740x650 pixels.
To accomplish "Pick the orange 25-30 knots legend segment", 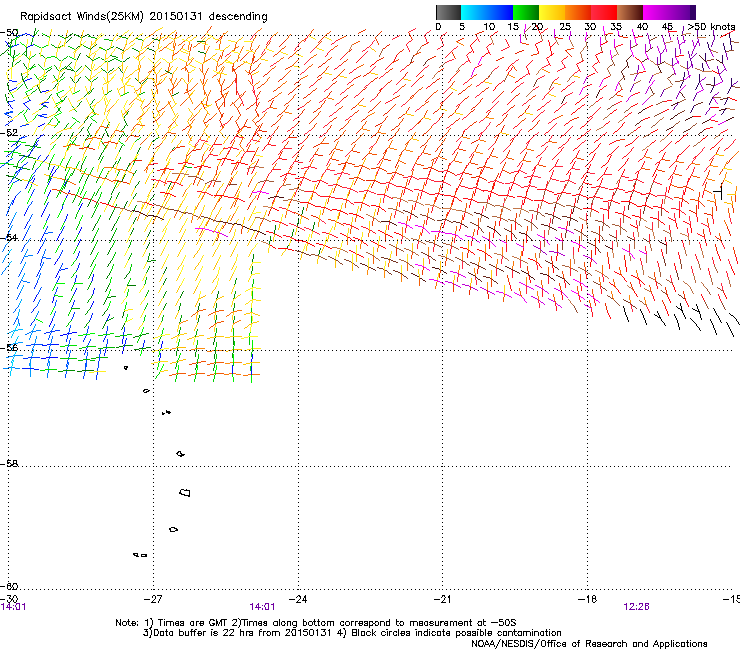I will (x=578, y=12).
